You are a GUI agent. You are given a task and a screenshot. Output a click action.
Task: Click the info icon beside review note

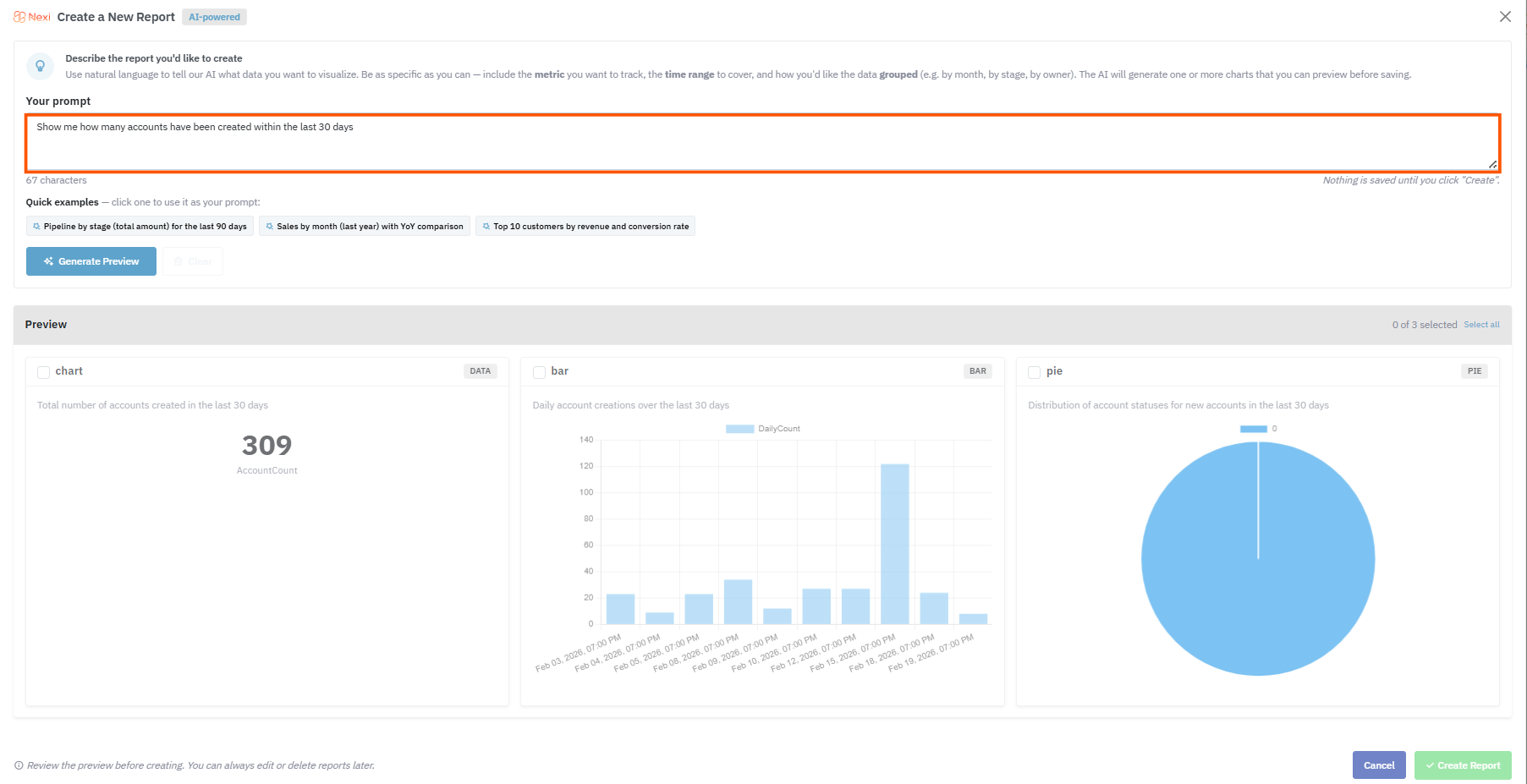pos(19,765)
